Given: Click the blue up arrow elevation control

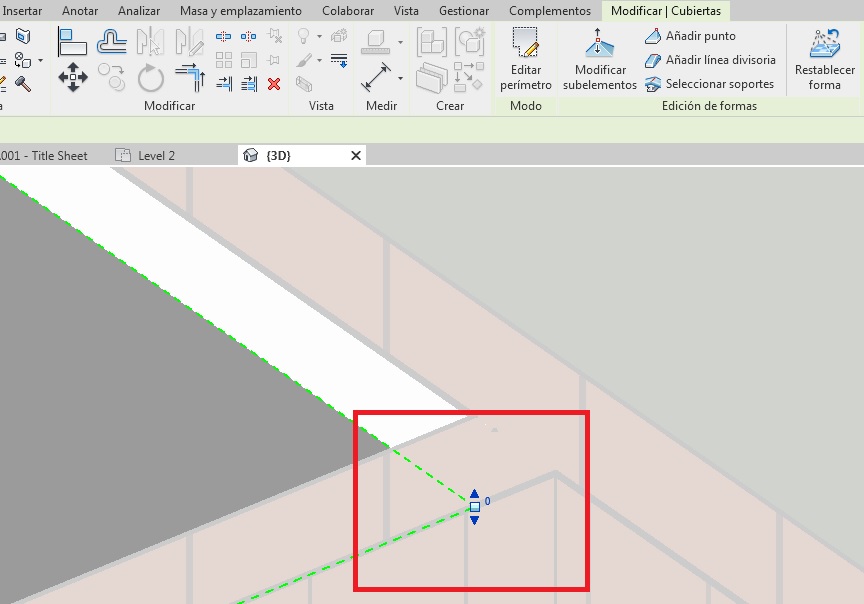Looking at the screenshot, I should coord(475,494).
